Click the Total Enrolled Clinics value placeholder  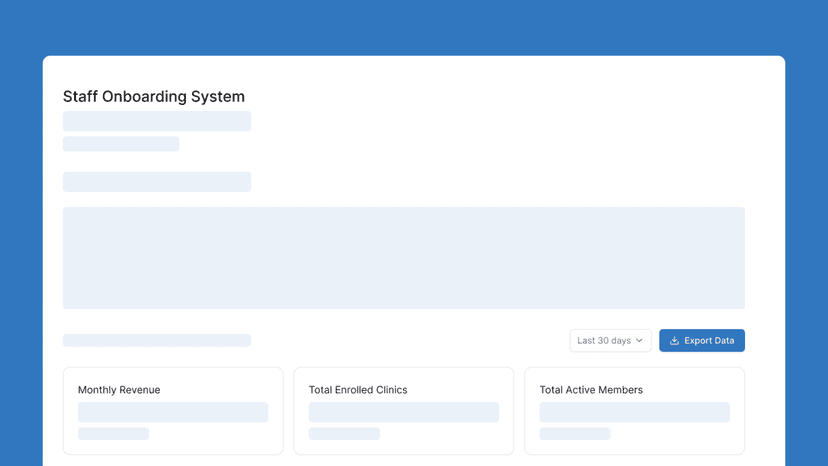click(x=403, y=412)
